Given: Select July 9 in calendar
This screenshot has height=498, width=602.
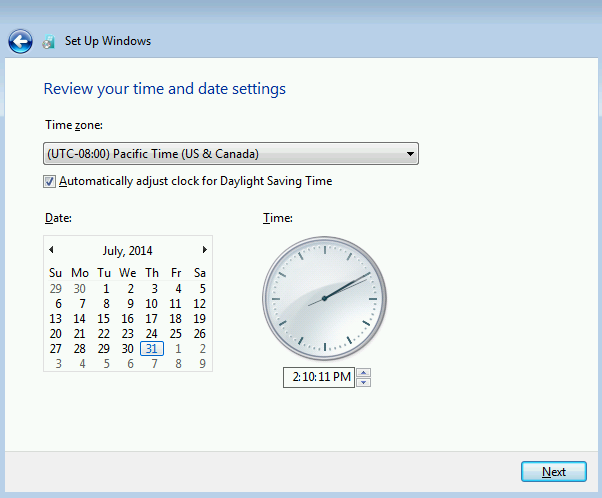Looking at the screenshot, I should [131, 304].
